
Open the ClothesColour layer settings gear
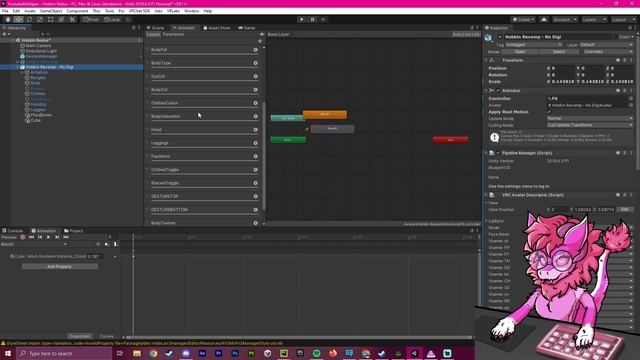[256, 103]
